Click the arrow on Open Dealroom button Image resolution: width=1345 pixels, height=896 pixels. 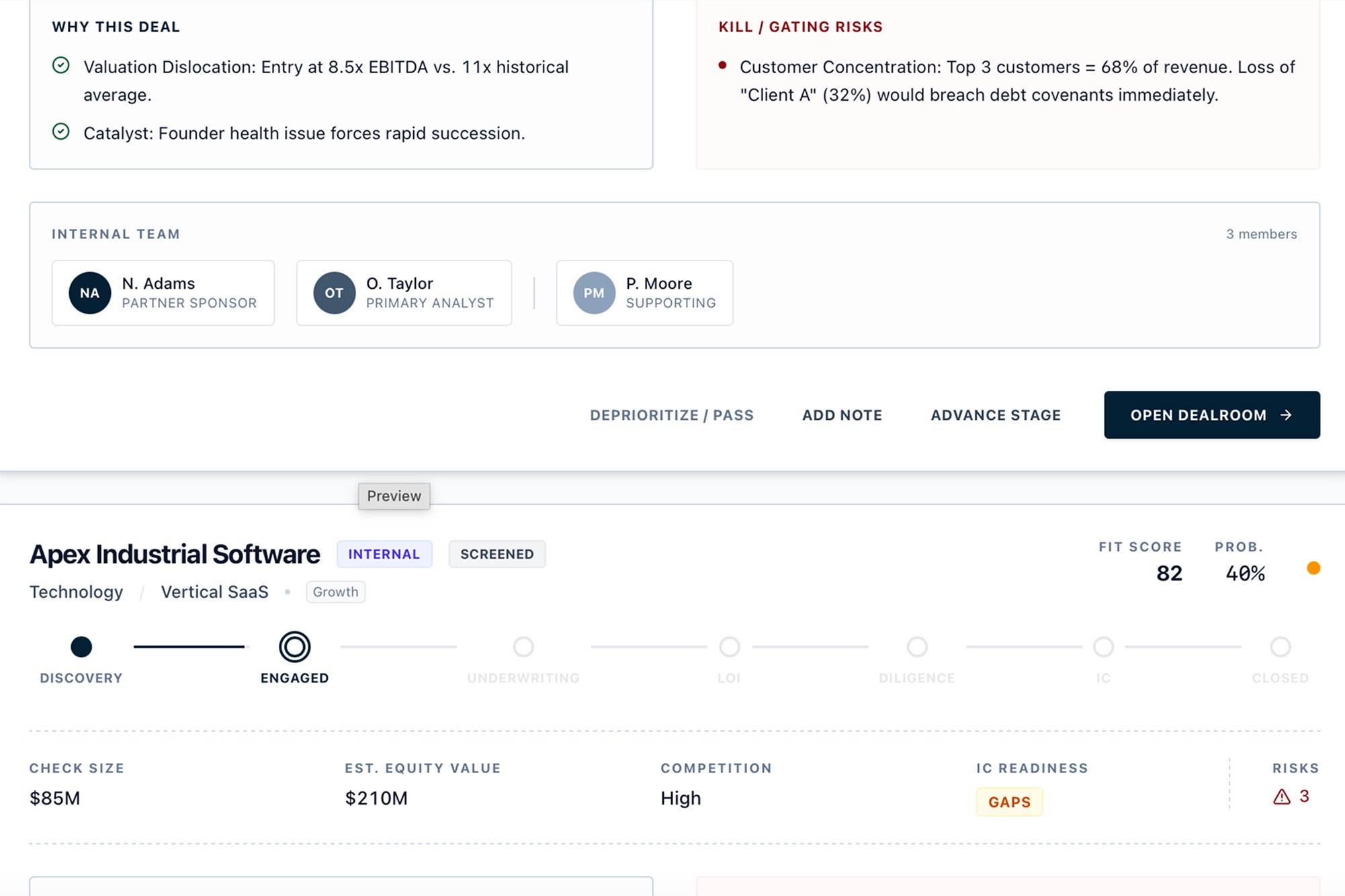tap(1286, 415)
